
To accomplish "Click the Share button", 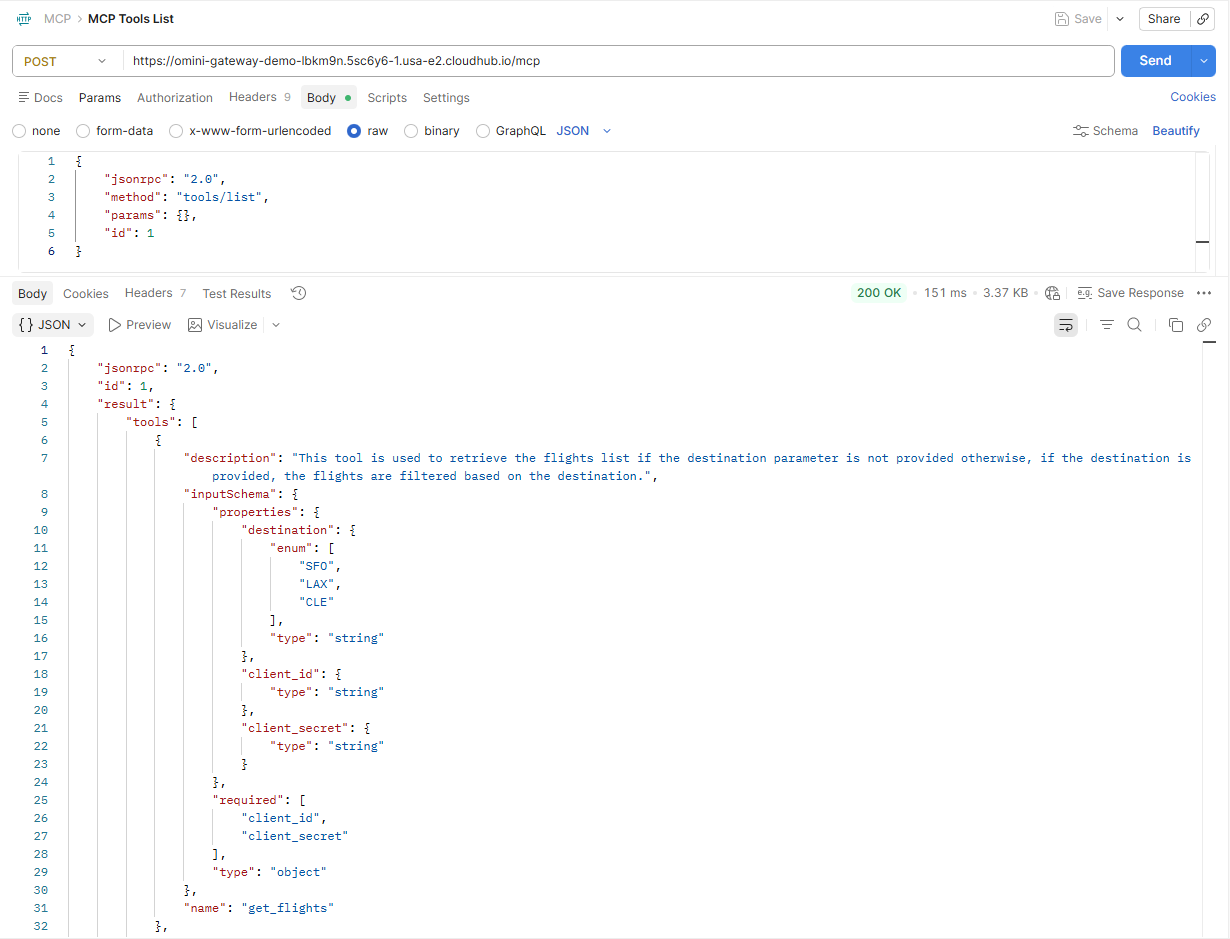I will coord(1164,19).
